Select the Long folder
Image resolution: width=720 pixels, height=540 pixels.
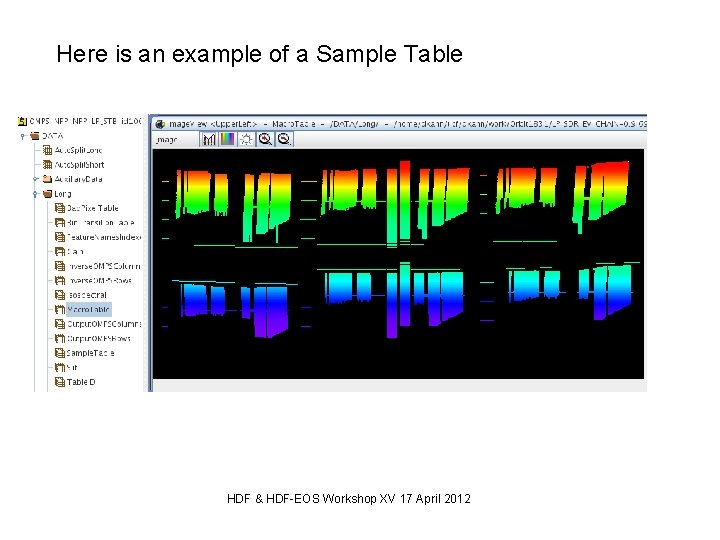click(63, 194)
